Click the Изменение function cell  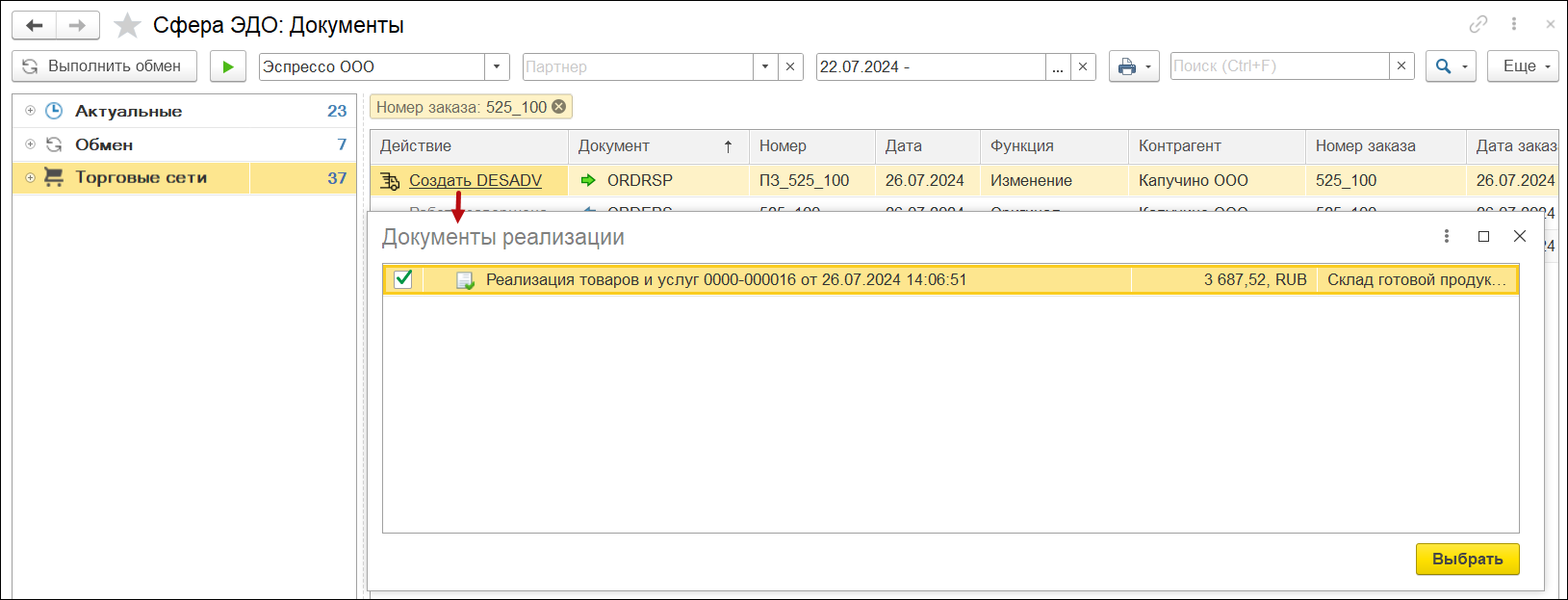tap(1054, 180)
